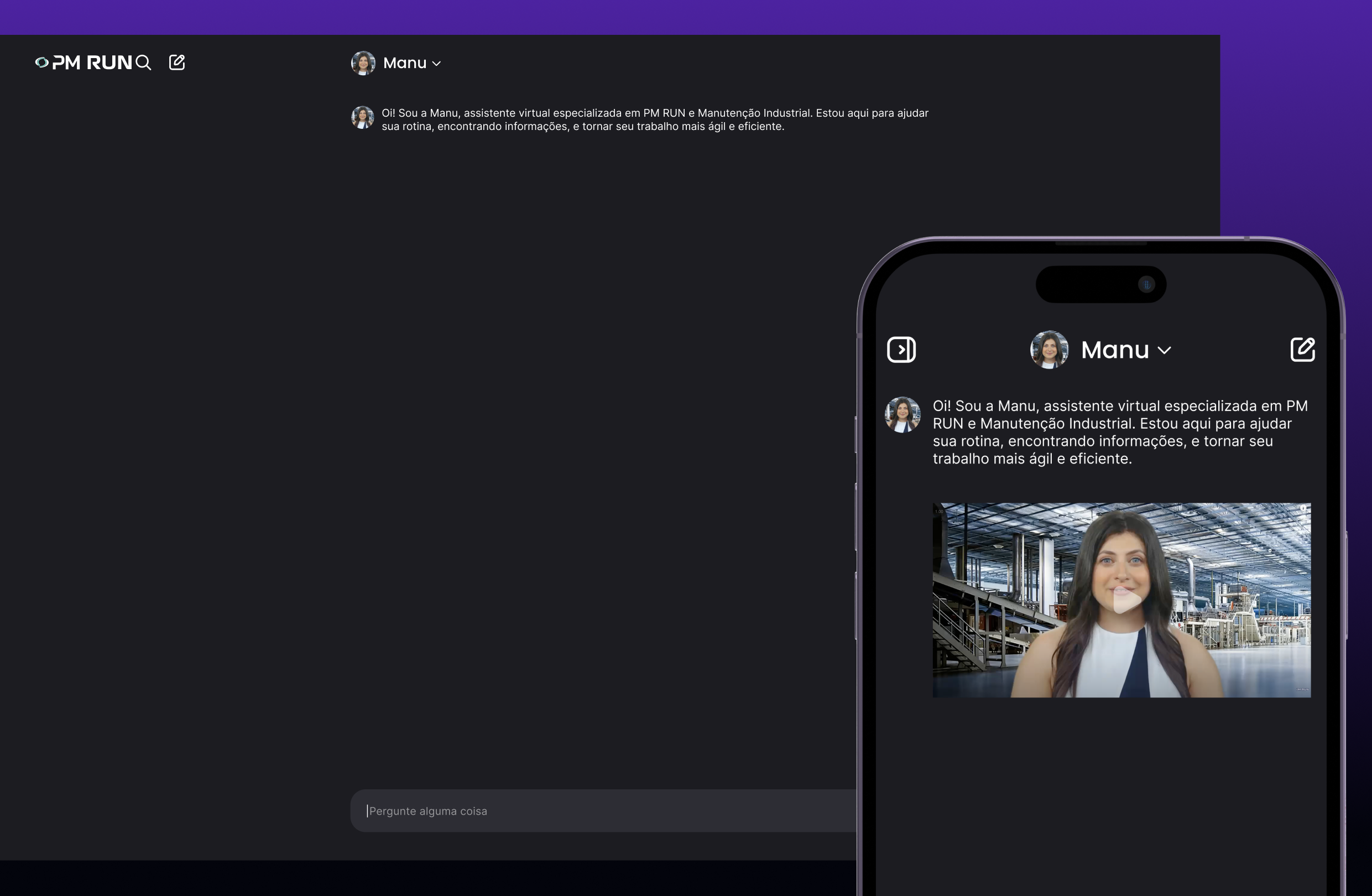Click the info icon on video corner
The image size is (1372, 896).
(x=1302, y=508)
